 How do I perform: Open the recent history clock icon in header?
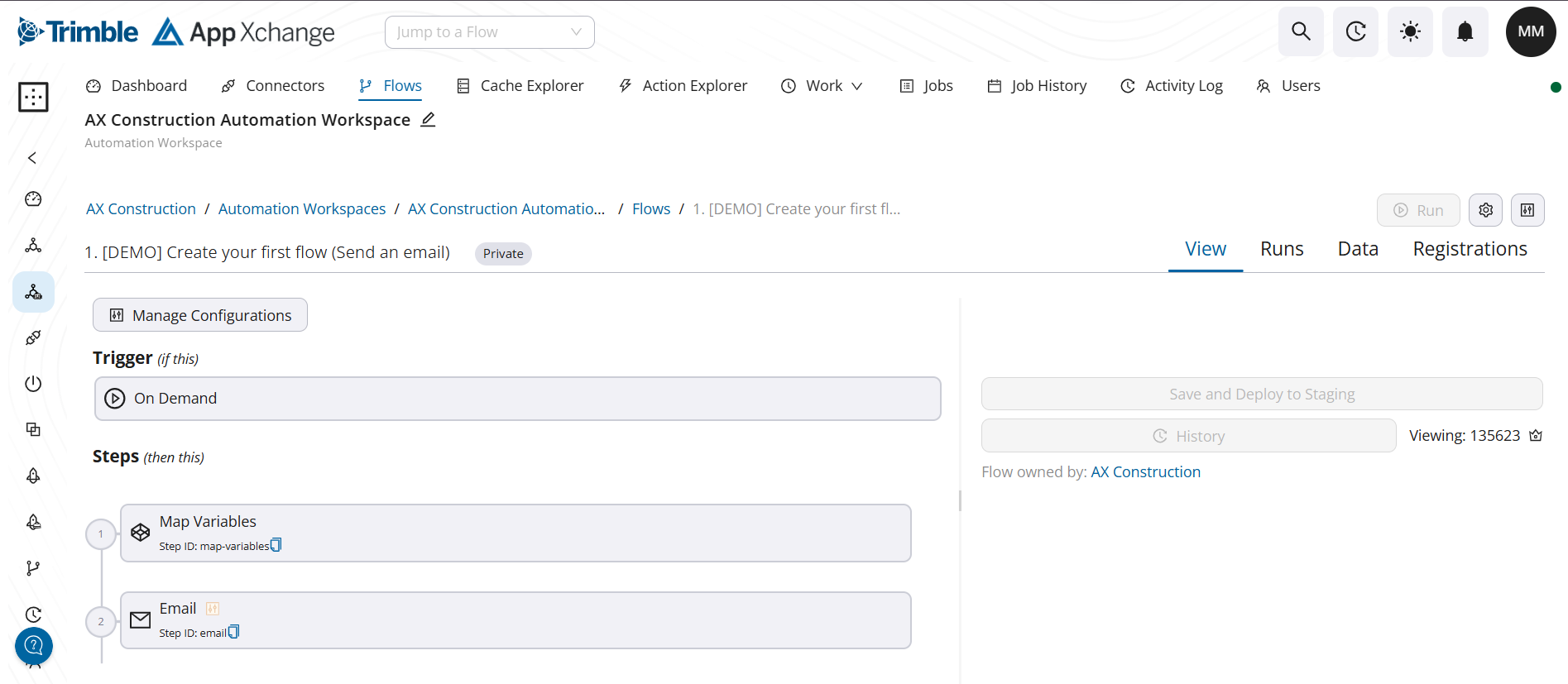pyautogui.click(x=1355, y=31)
